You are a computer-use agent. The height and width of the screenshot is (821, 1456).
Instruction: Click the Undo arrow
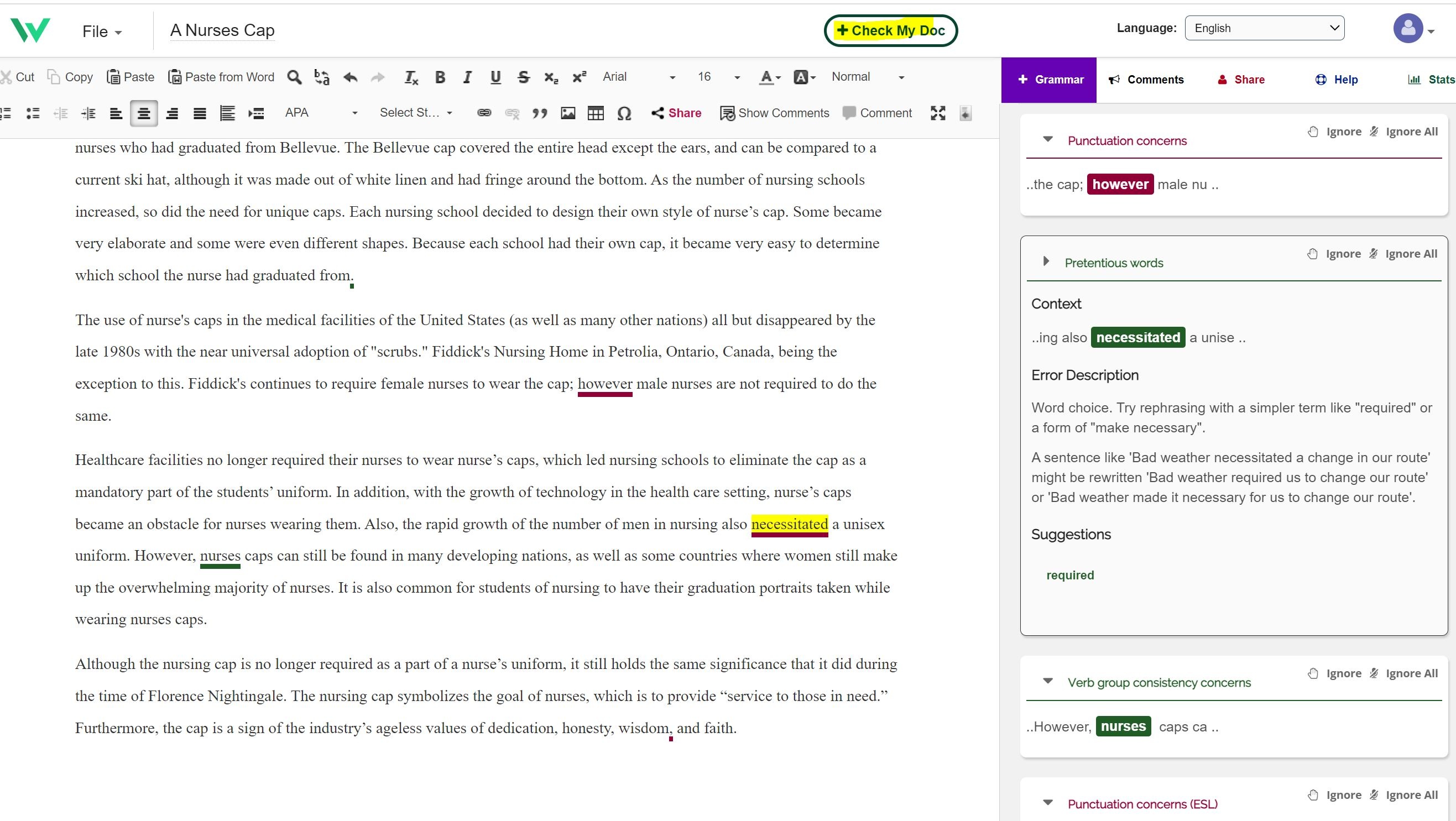click(351, 77)
